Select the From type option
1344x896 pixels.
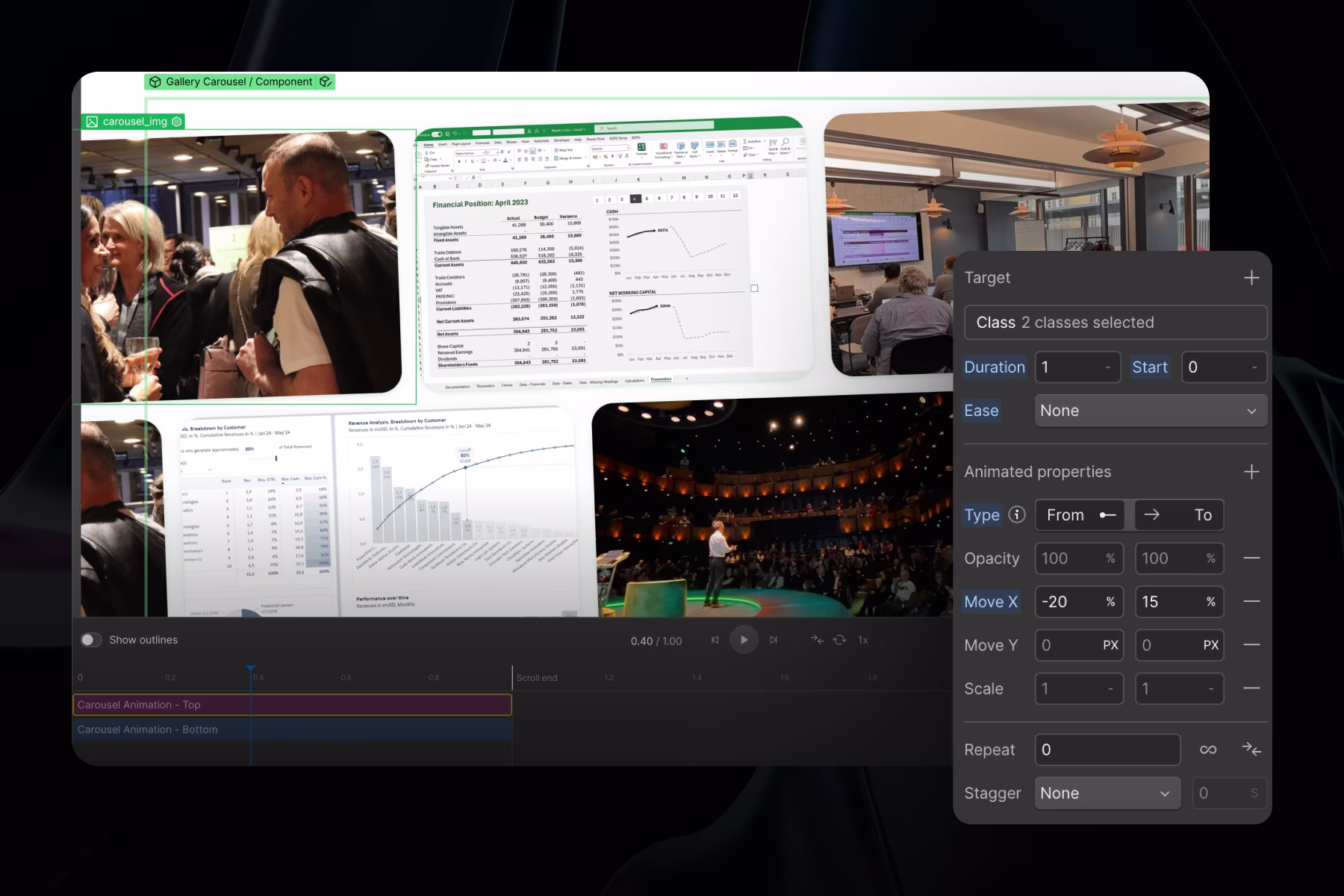[x=1080, y=515]
